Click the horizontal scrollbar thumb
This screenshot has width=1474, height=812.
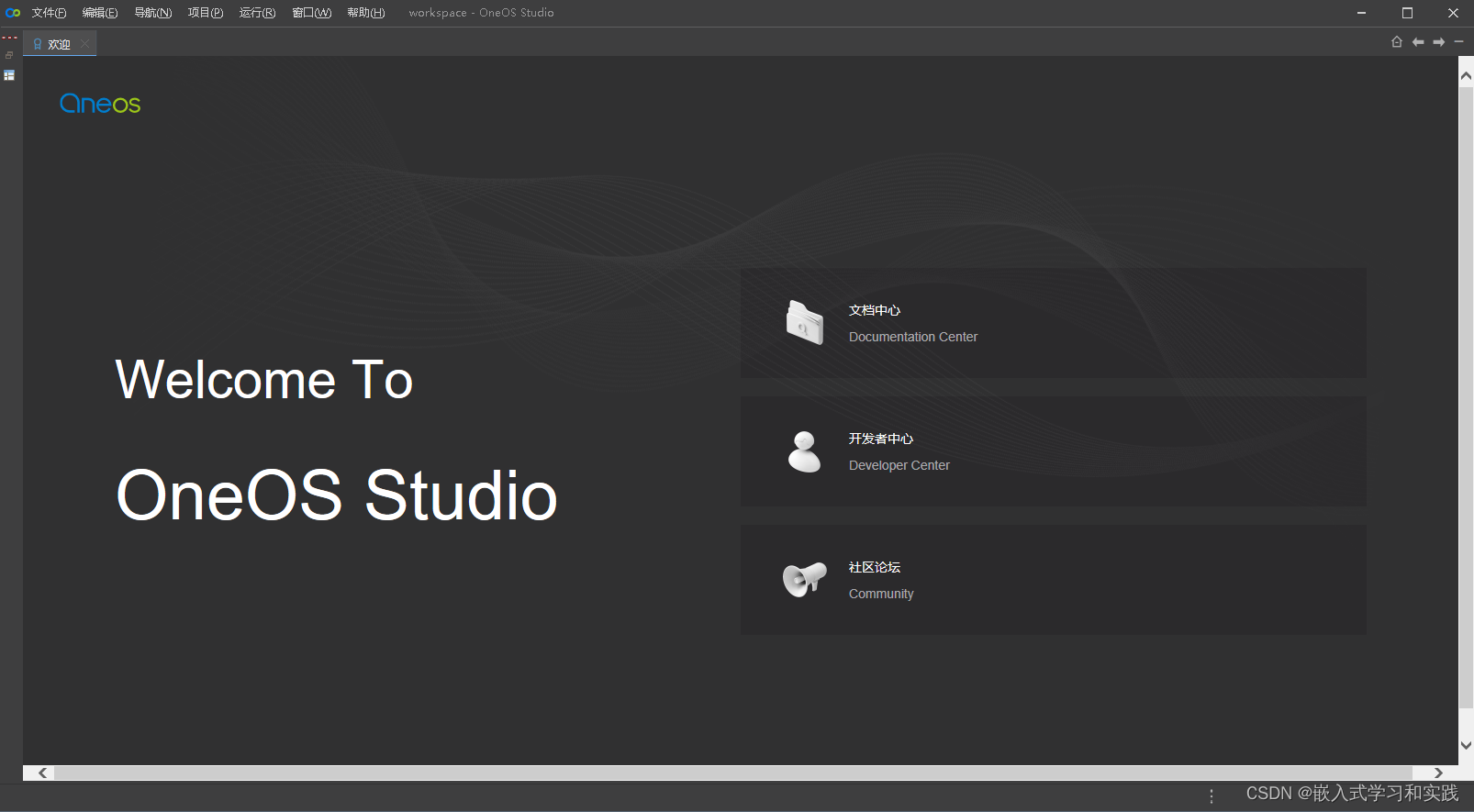click(x=733, y=773)
